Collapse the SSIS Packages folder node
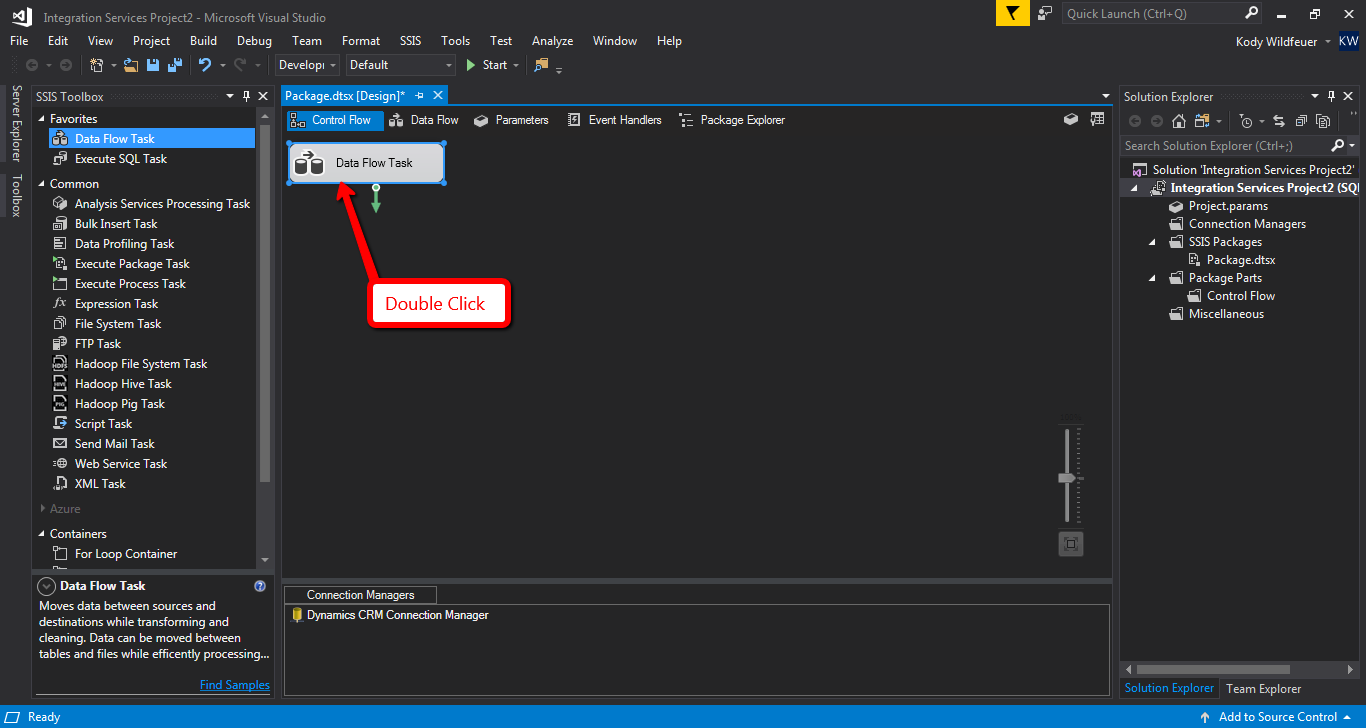This screenshot has width=1366, height=728. tap(1153, 242)
